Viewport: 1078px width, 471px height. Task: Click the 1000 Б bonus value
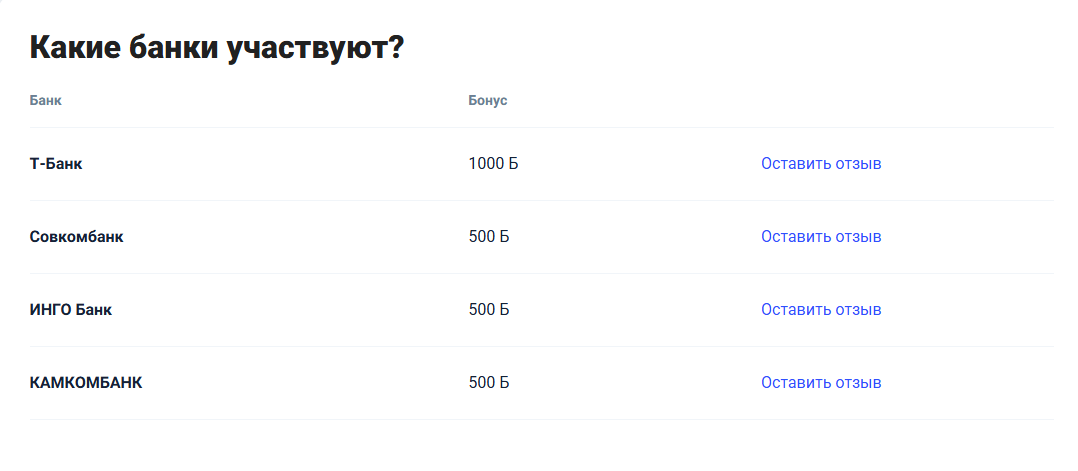pos(493,164)
